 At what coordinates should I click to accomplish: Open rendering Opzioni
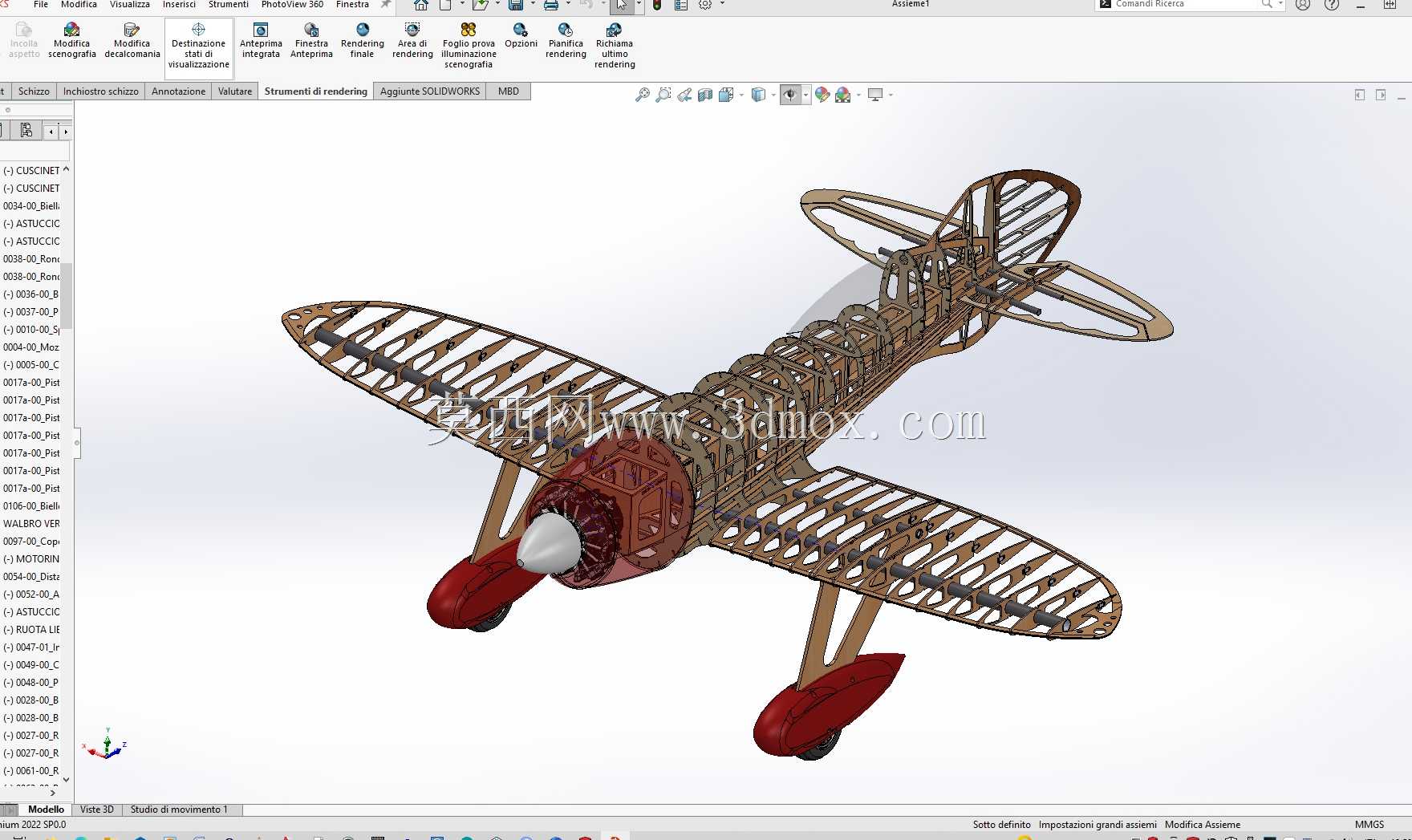coord(521,36)
